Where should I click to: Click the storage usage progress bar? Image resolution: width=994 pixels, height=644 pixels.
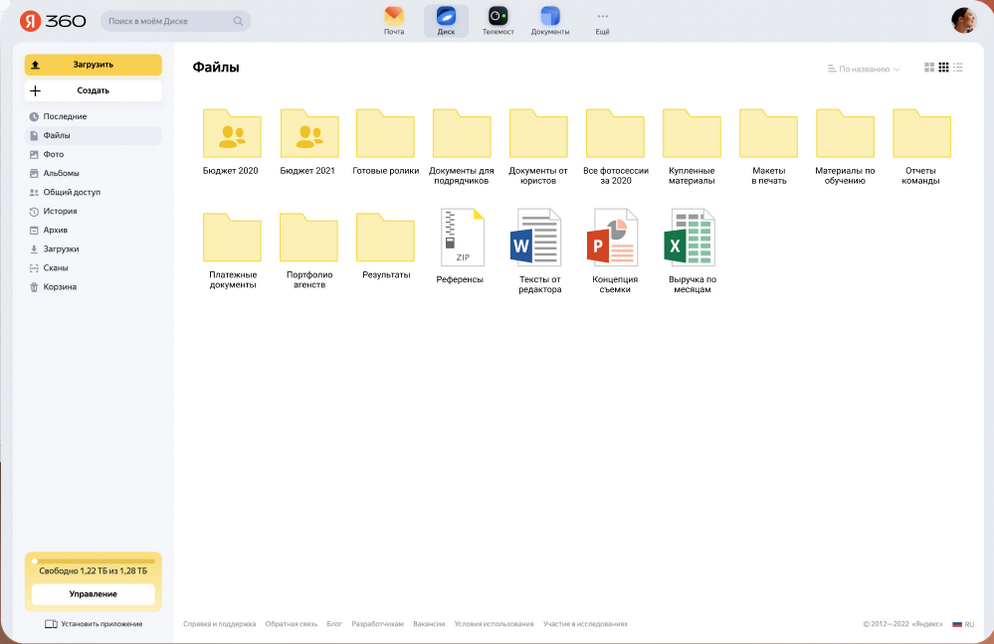point(93,561)
